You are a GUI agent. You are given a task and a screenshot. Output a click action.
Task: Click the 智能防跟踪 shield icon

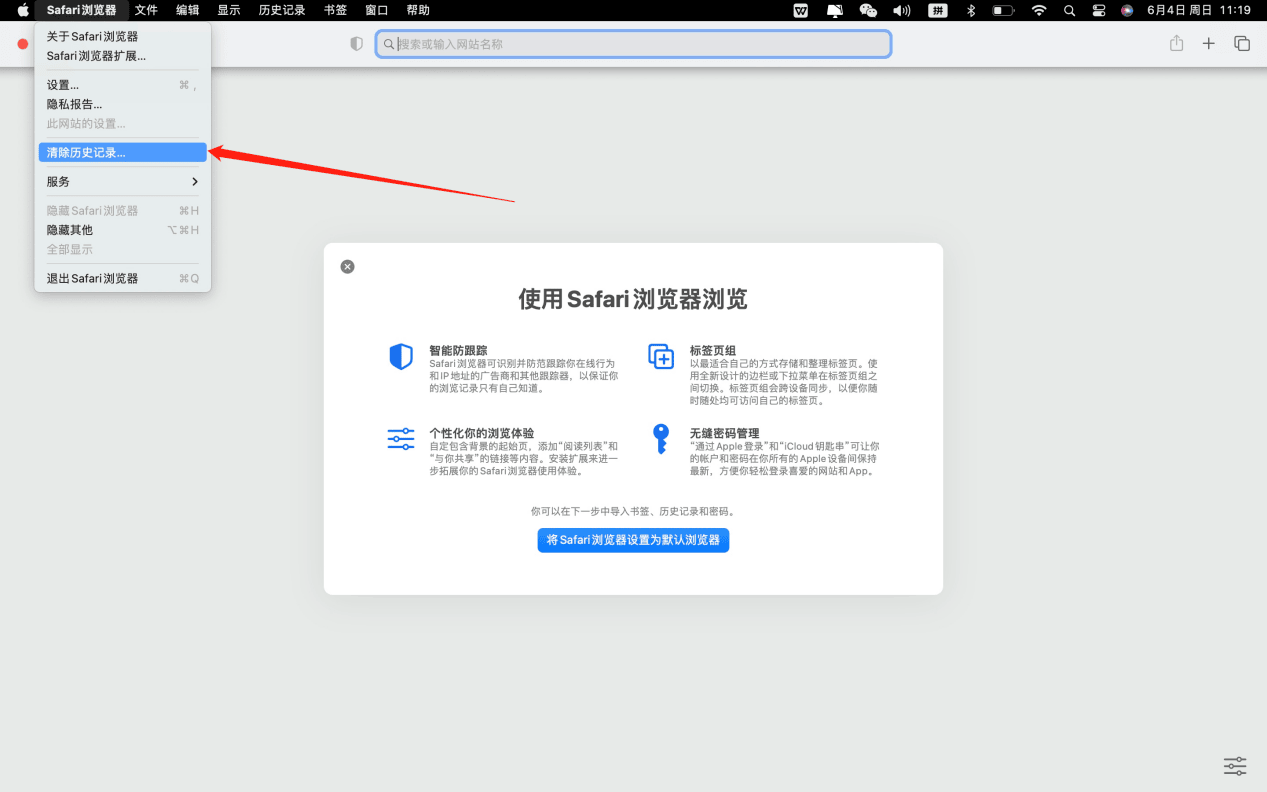tap(401, 357)
